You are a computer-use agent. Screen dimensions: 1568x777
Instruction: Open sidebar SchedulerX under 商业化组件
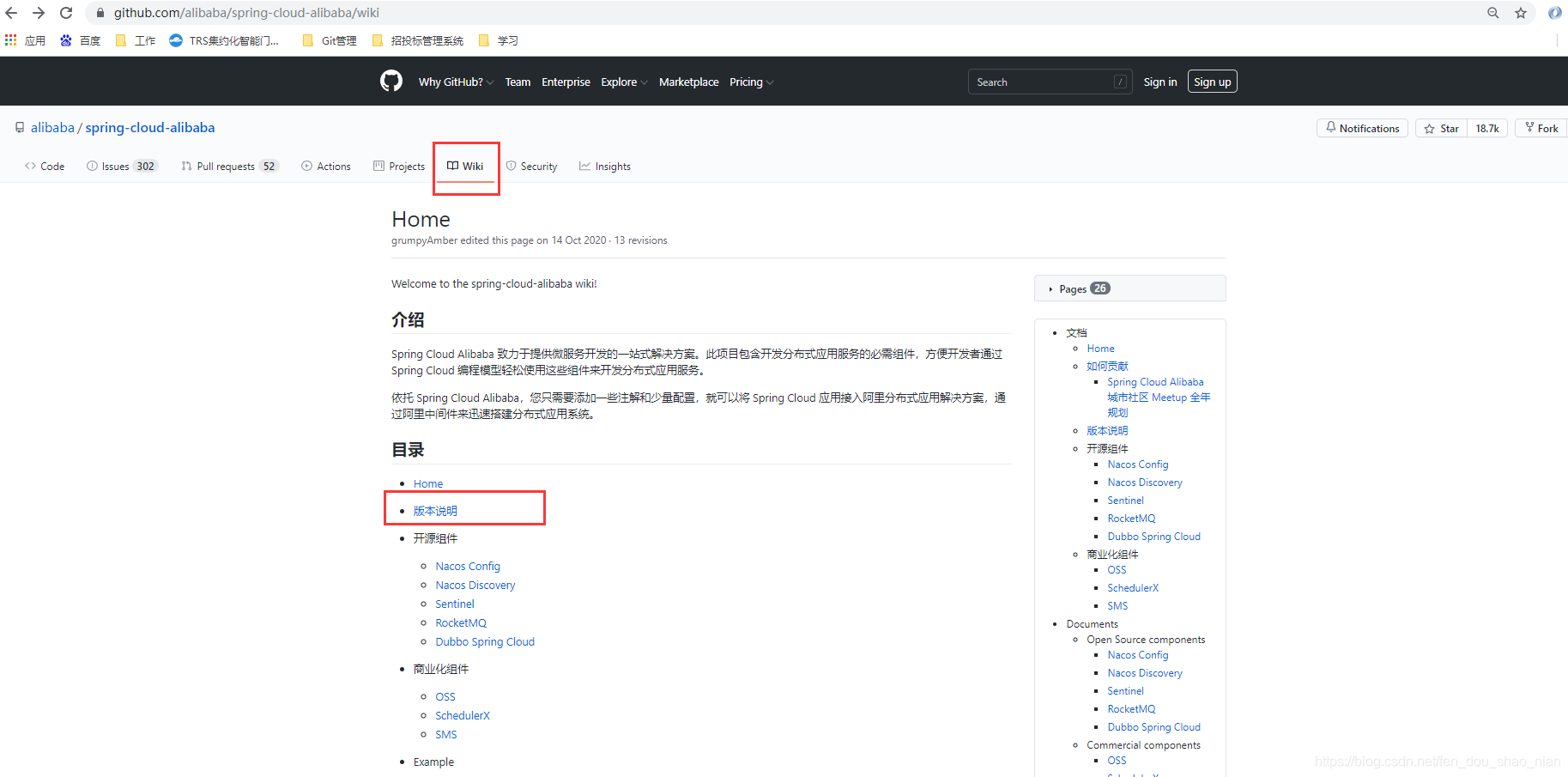click(x=1133, y=588)
